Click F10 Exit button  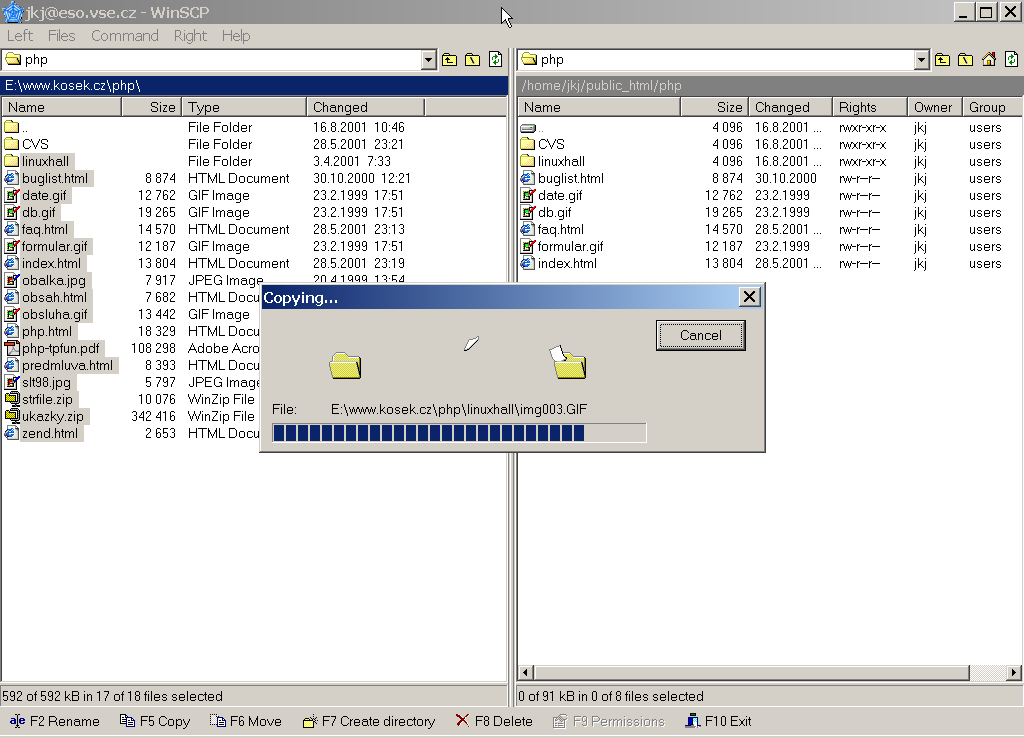(x=718, y=721)
